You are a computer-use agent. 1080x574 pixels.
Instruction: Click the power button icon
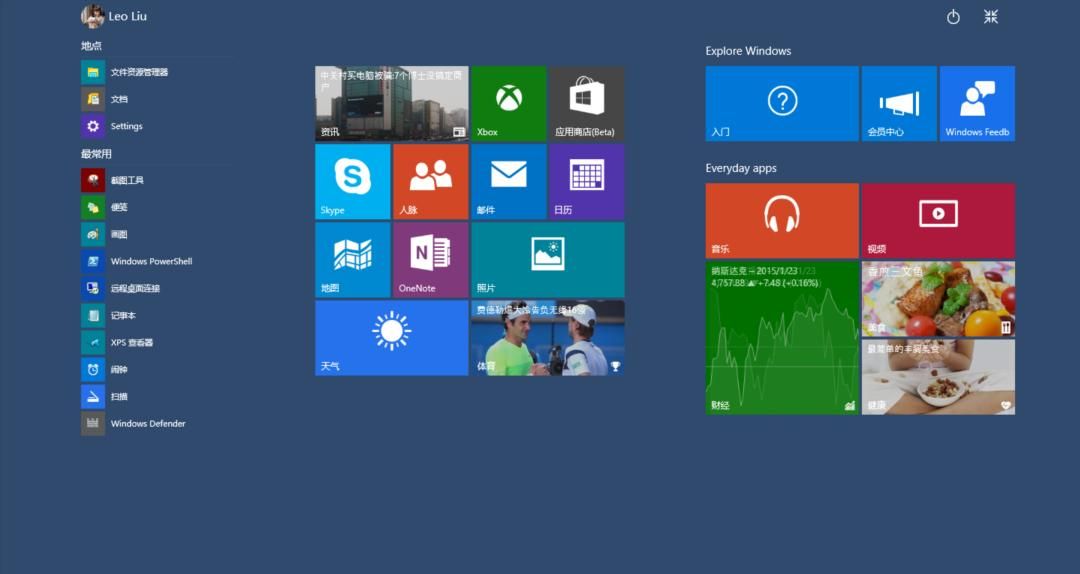click(953, 17)
